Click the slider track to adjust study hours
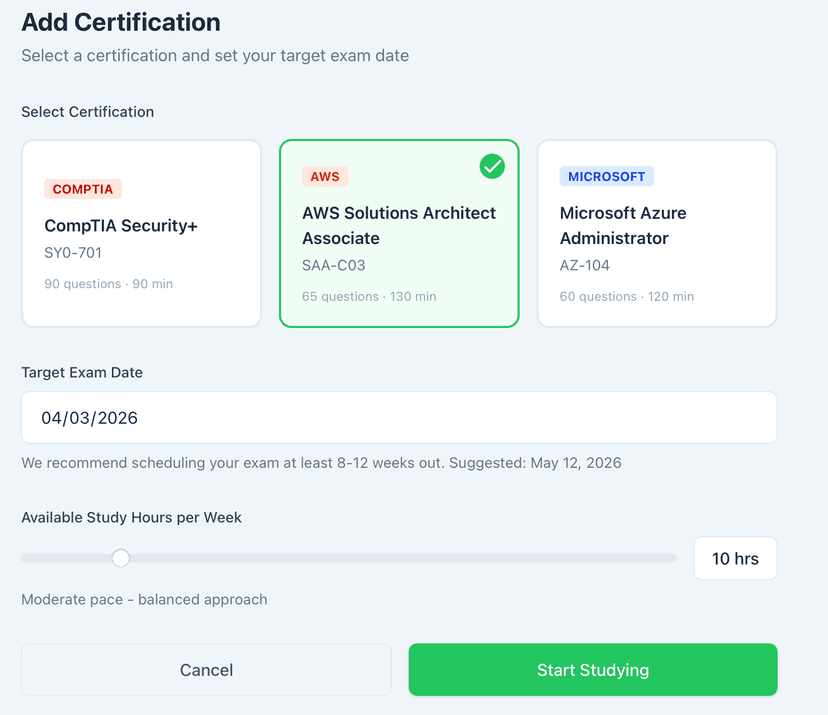The width and height of the screenshot is (828, 715). 400,558
